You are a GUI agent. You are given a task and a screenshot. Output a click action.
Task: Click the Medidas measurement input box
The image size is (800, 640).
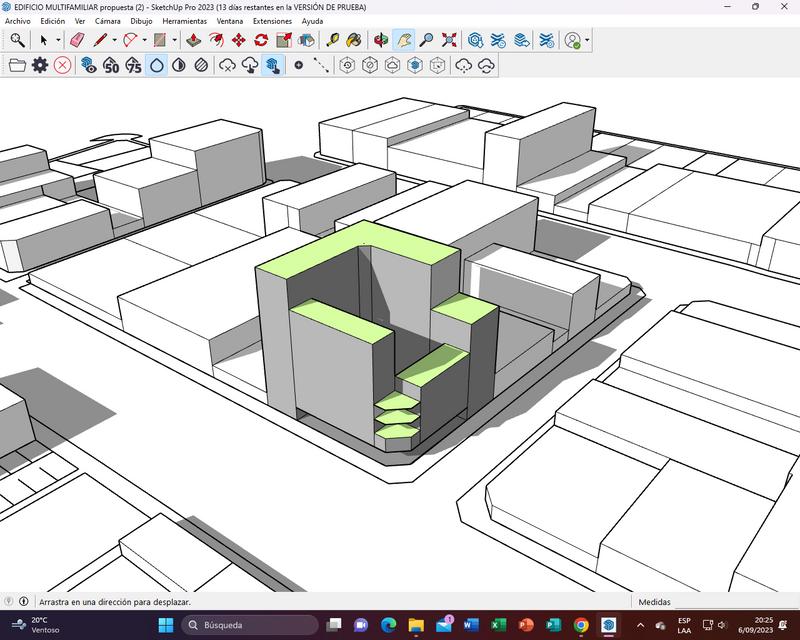tap(735, 602)
